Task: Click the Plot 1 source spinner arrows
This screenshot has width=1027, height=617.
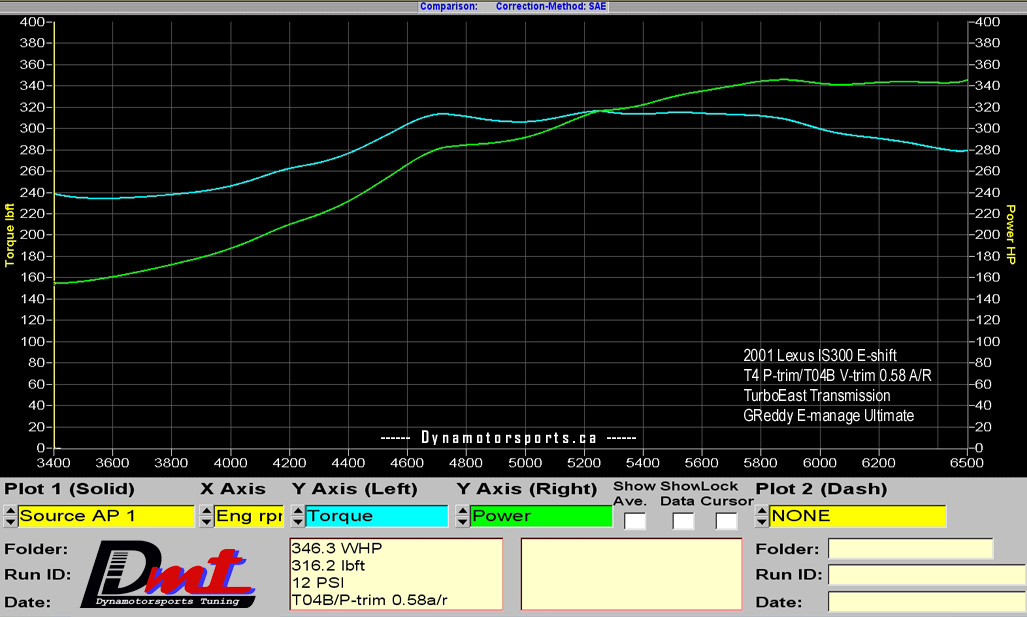Action: [x=10, y=516]
